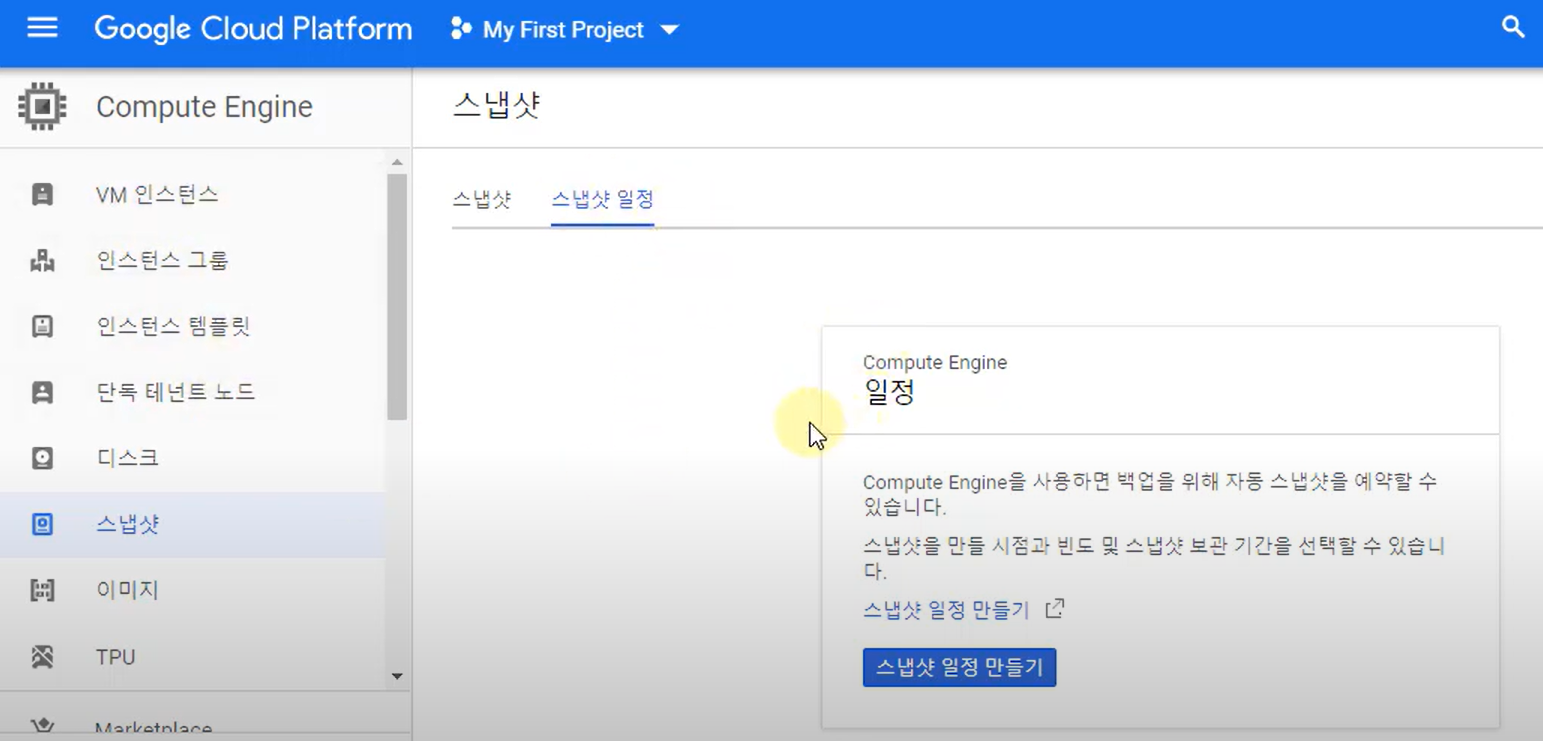Open 인스턴스 그룹 in sidebar
Image resolution: width=1543 pixels, height=741 pixels.
192,260
